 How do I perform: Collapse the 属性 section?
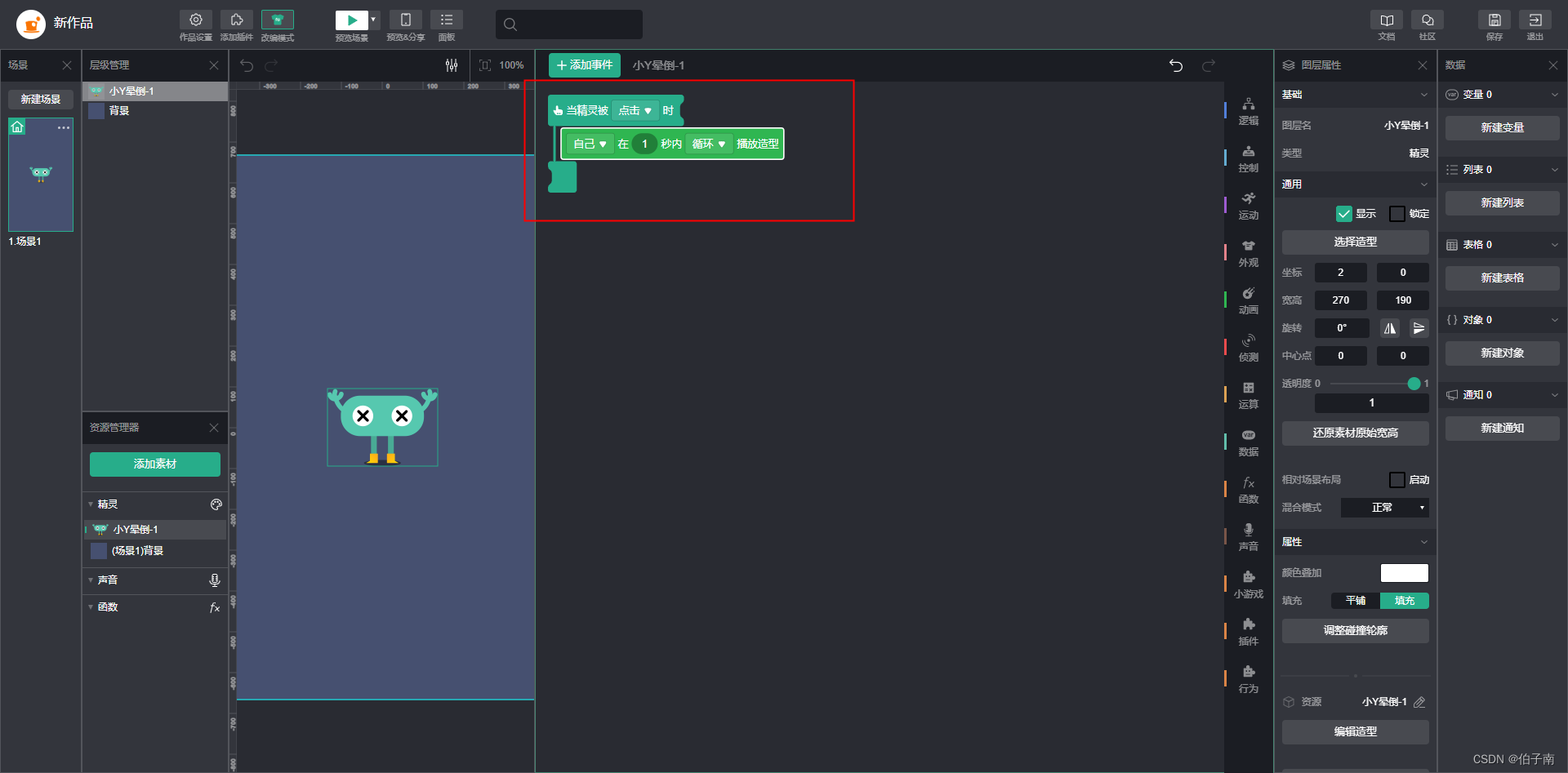(1424, 542)
